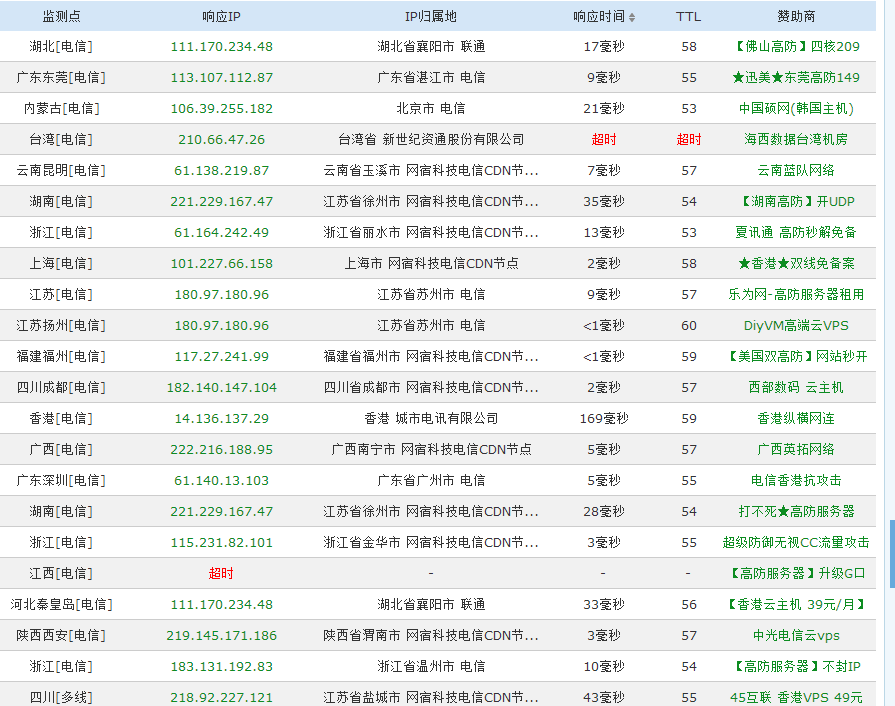
Task: Click TTL value 60 in 江苏扬州 row
Action: click(x=688, y=325)
